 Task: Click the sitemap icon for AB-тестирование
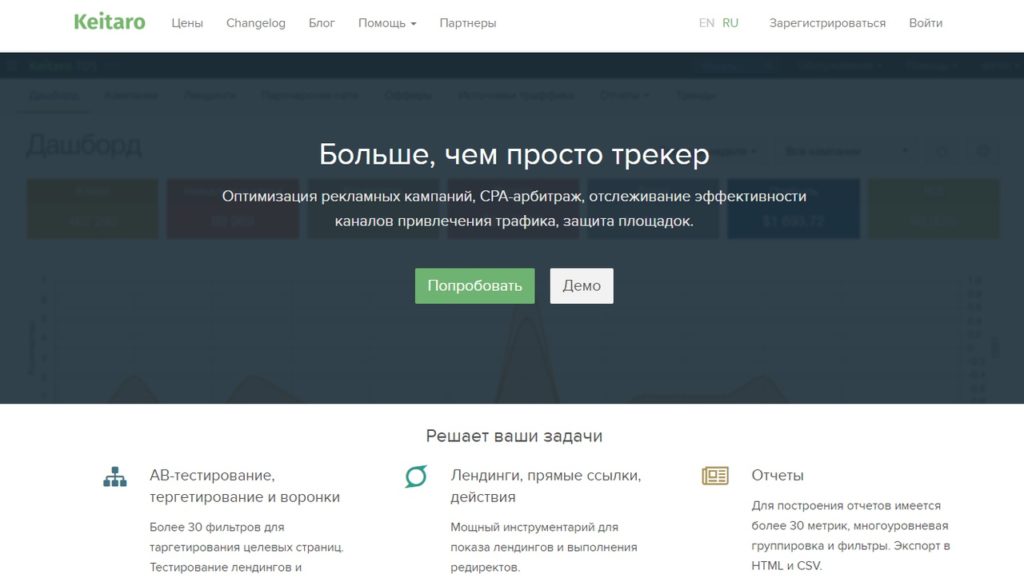(115, 477)
